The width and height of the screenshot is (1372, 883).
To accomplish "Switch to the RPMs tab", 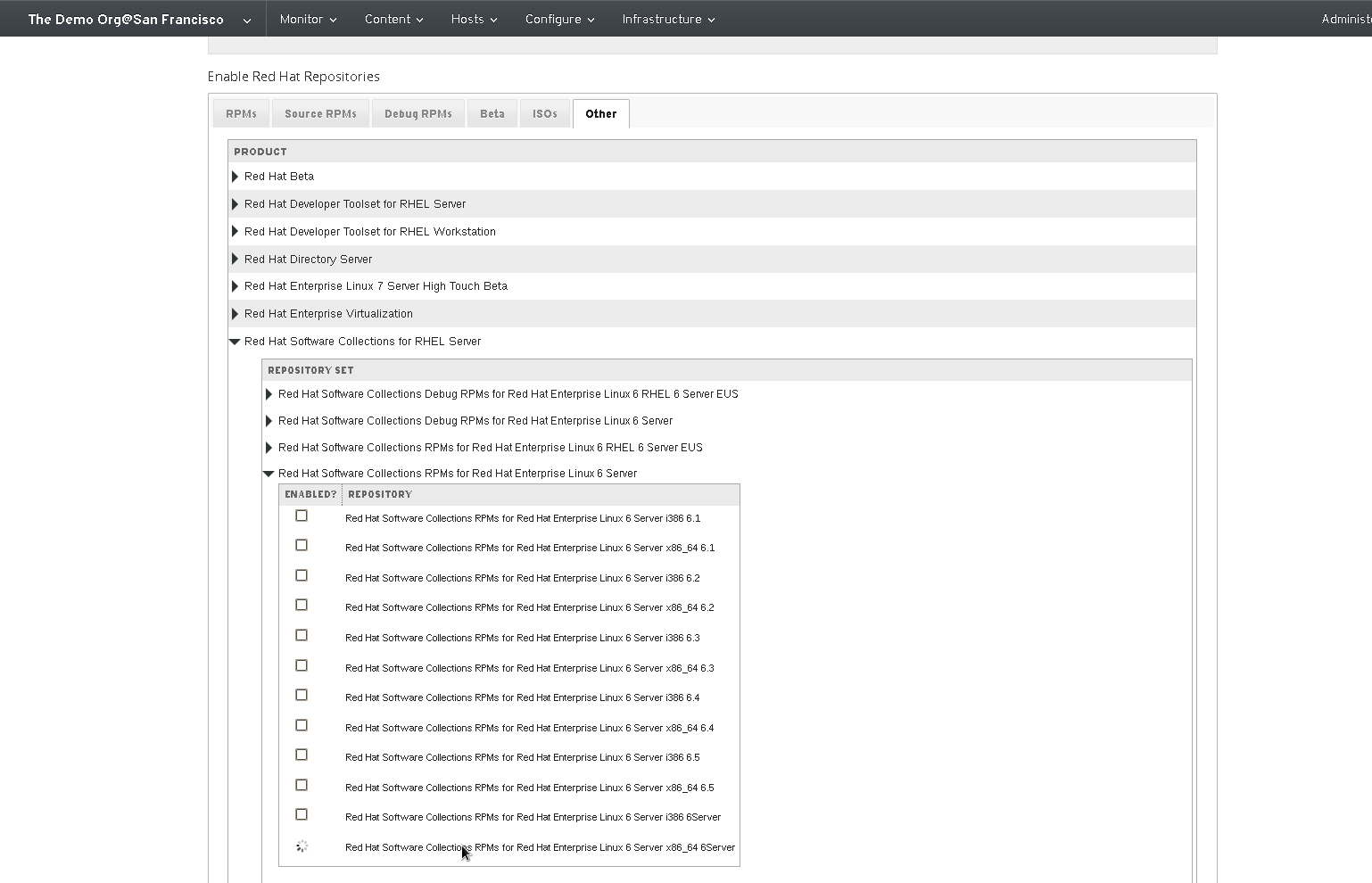I will tap(241, 113).
